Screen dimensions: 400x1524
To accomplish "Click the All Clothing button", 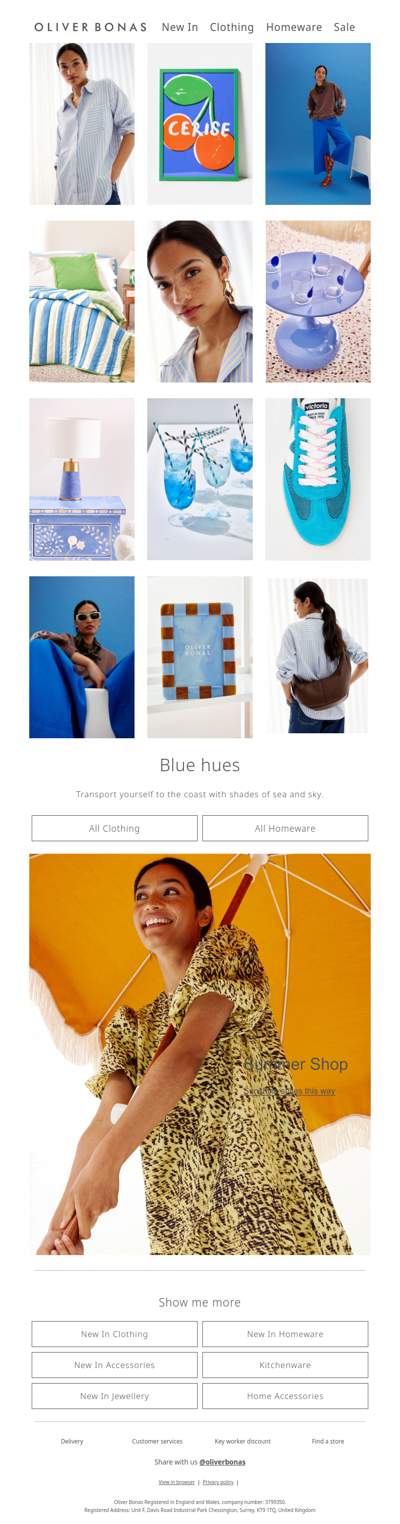I will click(114, 828).
